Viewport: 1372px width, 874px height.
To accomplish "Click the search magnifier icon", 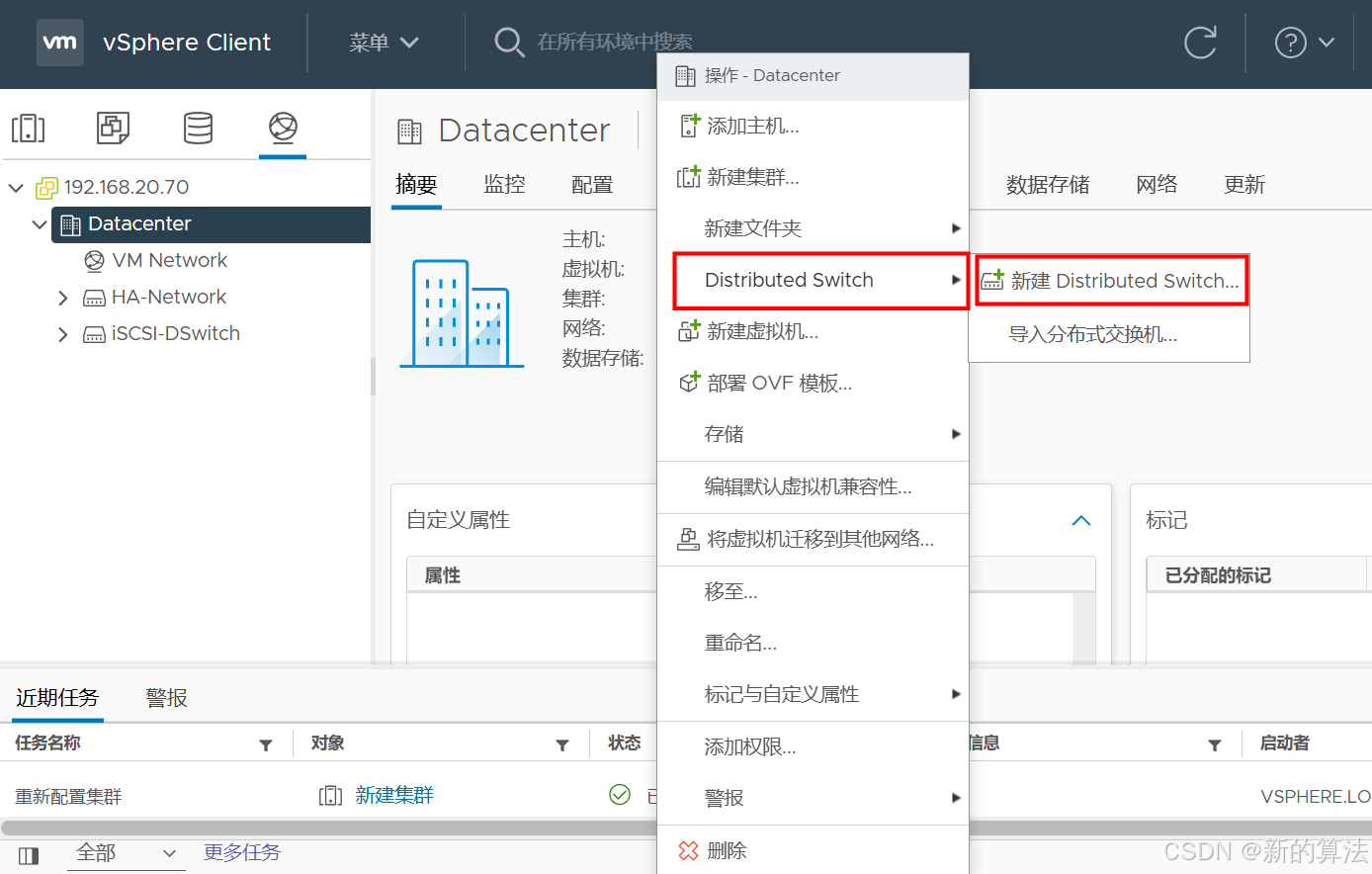I will (x=509, y=43).
